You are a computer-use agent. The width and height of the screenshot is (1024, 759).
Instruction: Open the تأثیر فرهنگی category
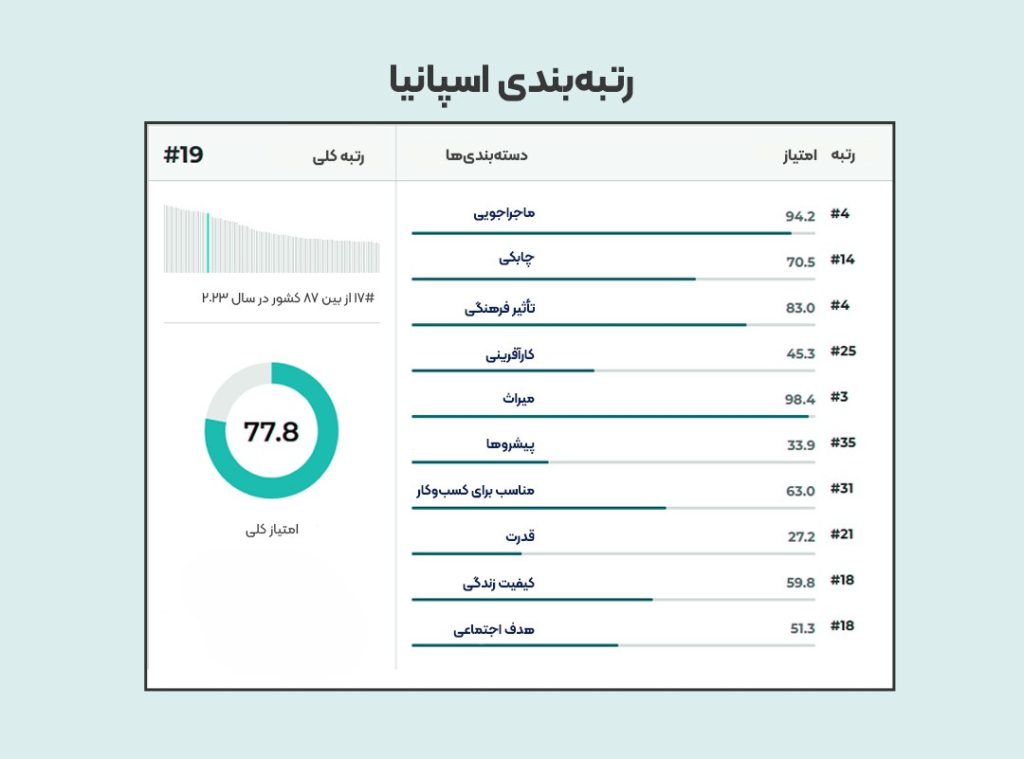coord(500,308)
